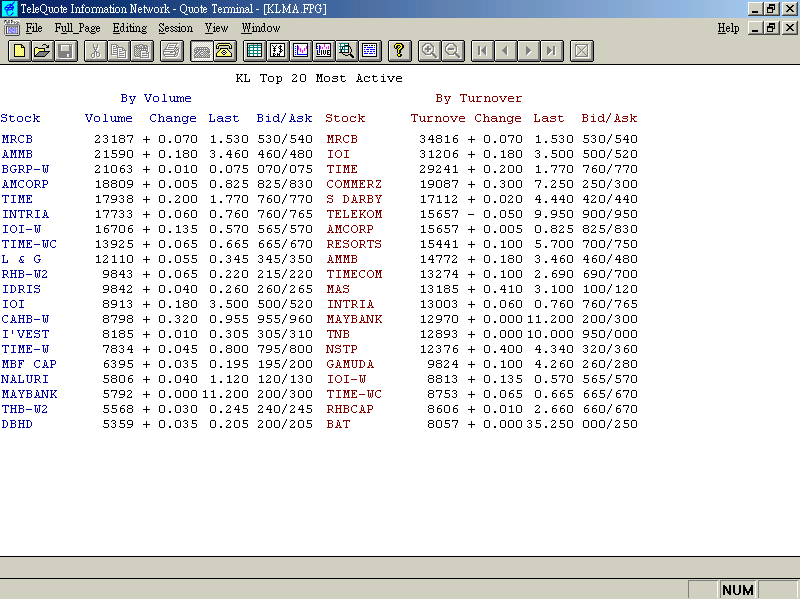
Task: Click the Paste clipboard icon
Action: pyautogui.click(x=142, y=51)
